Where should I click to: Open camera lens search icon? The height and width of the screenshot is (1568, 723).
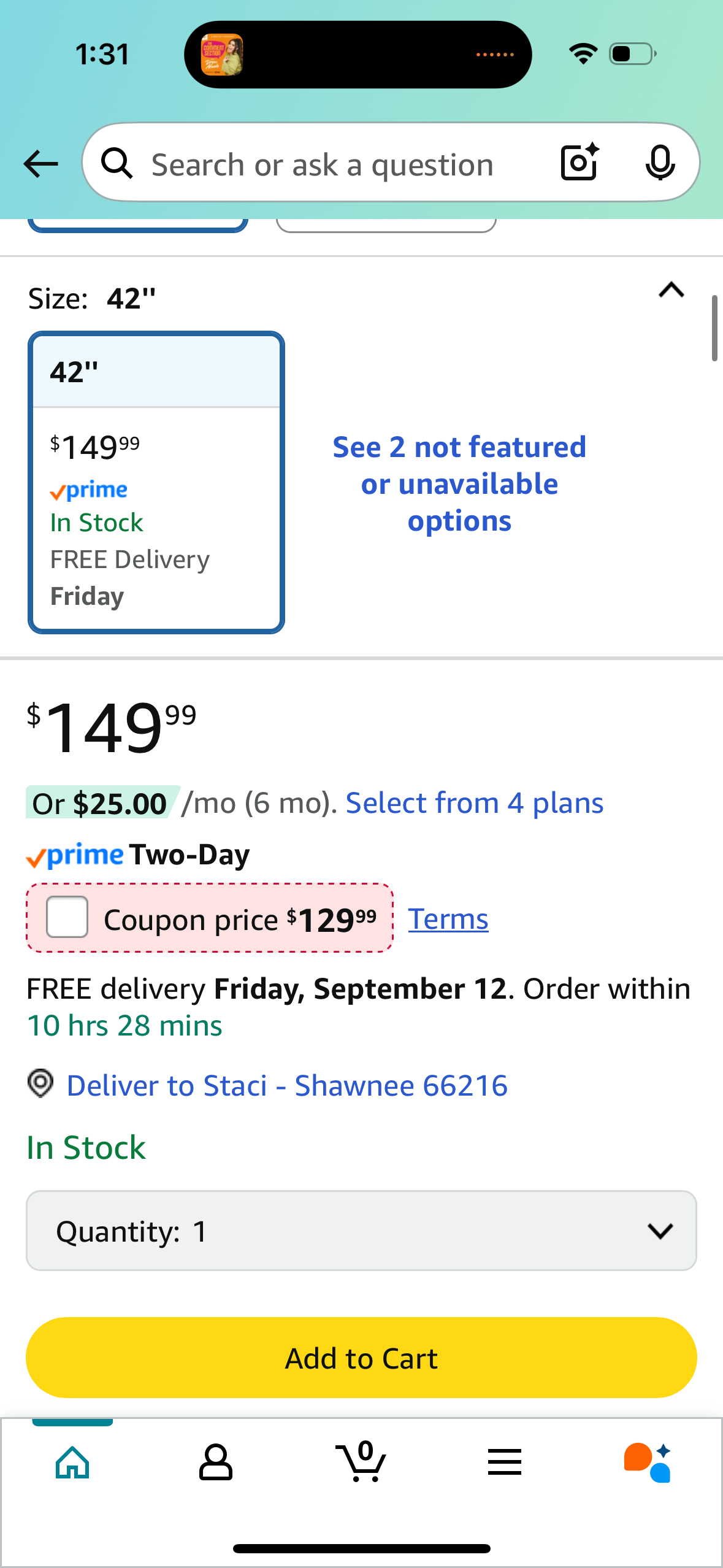(580, 163)
